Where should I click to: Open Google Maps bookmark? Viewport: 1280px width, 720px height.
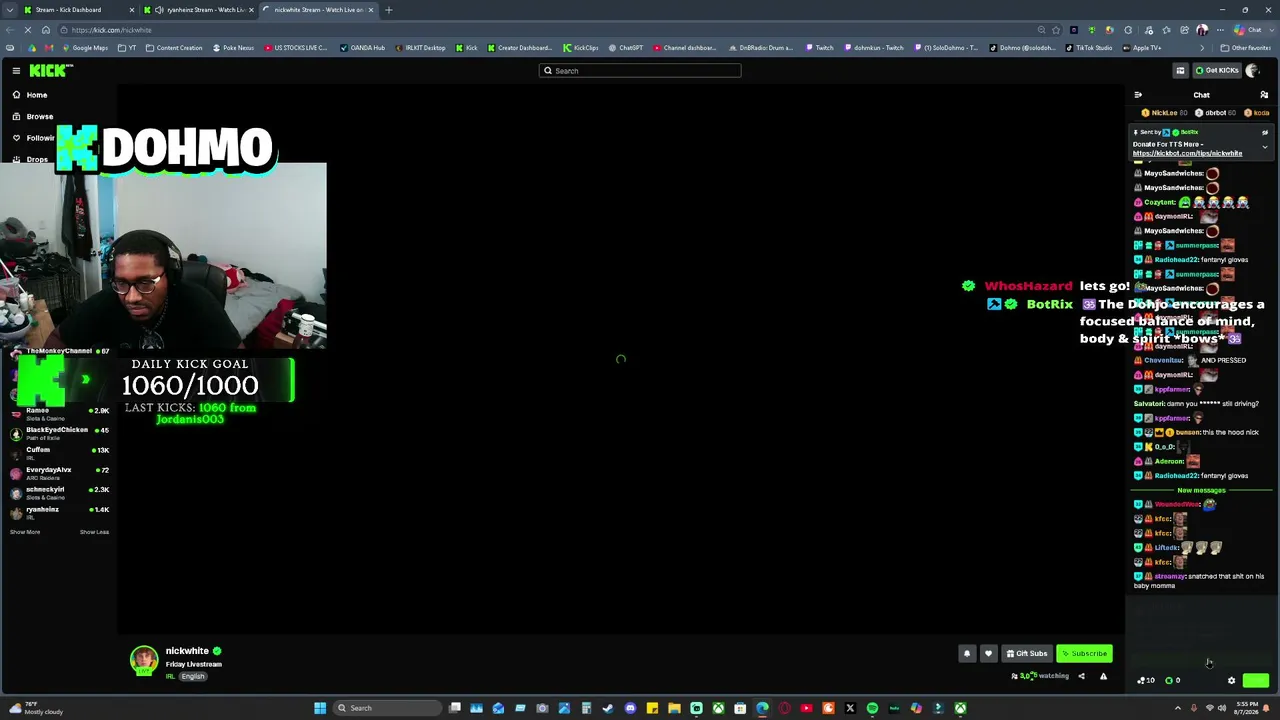coord(84,48)
